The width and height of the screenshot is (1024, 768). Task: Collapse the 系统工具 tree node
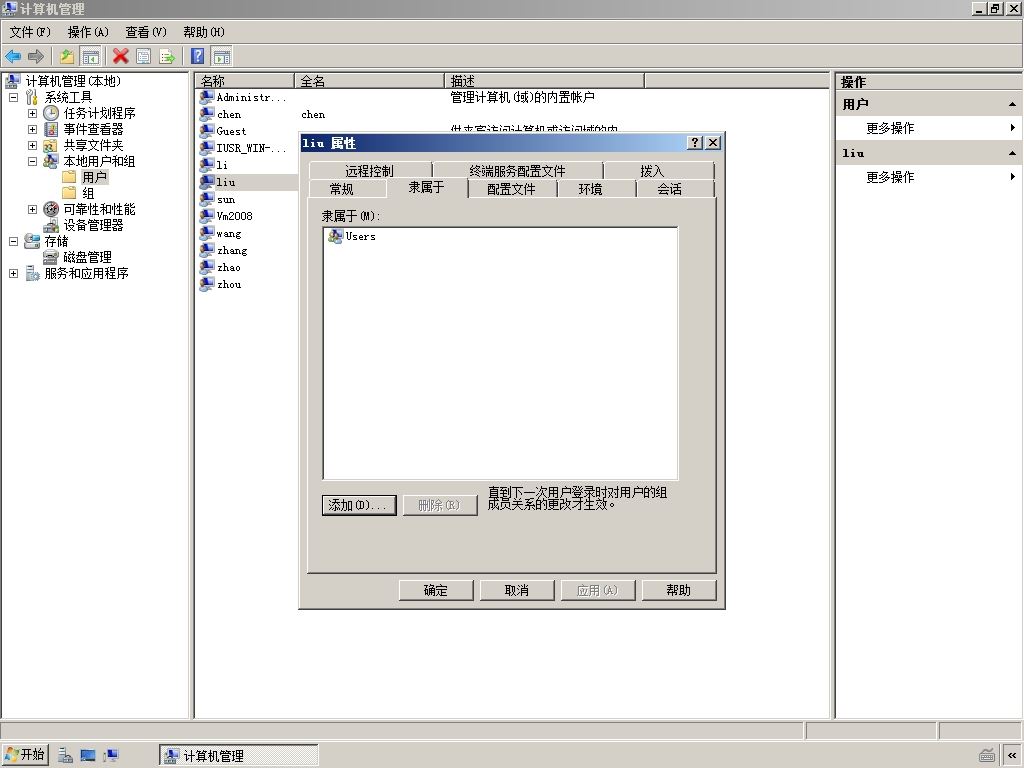pyautogui.click(x=13, y=97)
